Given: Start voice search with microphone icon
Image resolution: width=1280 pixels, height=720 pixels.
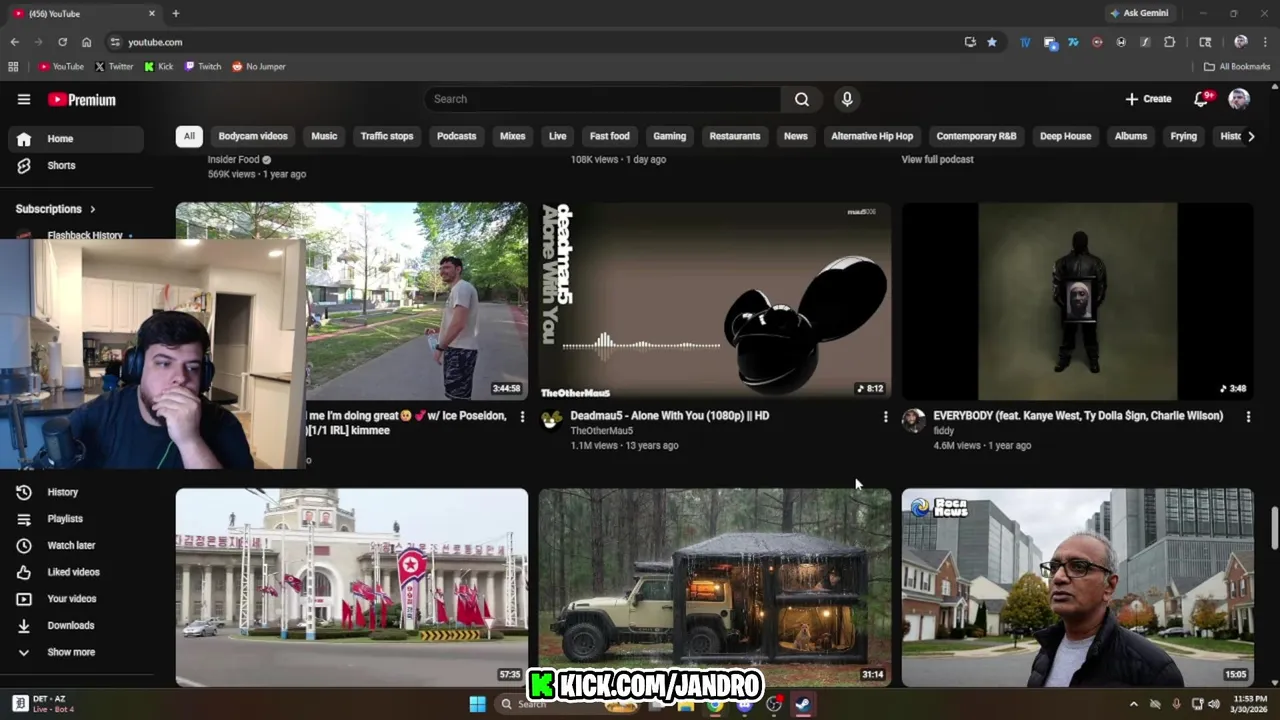Looking at the screenshot, I should pos(847,99).
